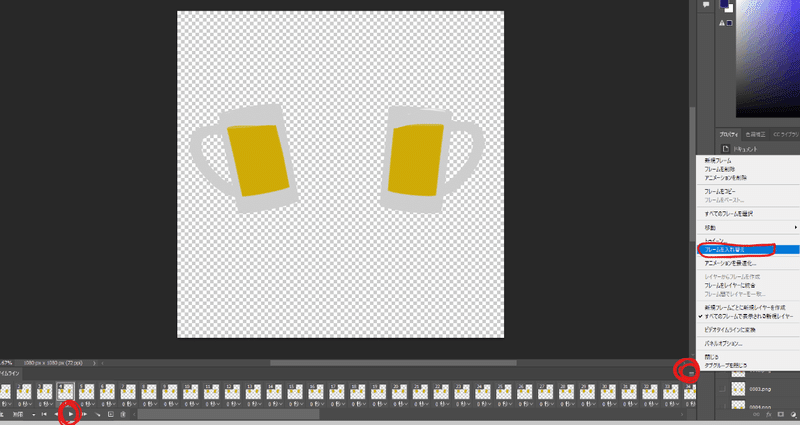Choose アニメーションを最適化 menu item

tap(730, 263)
